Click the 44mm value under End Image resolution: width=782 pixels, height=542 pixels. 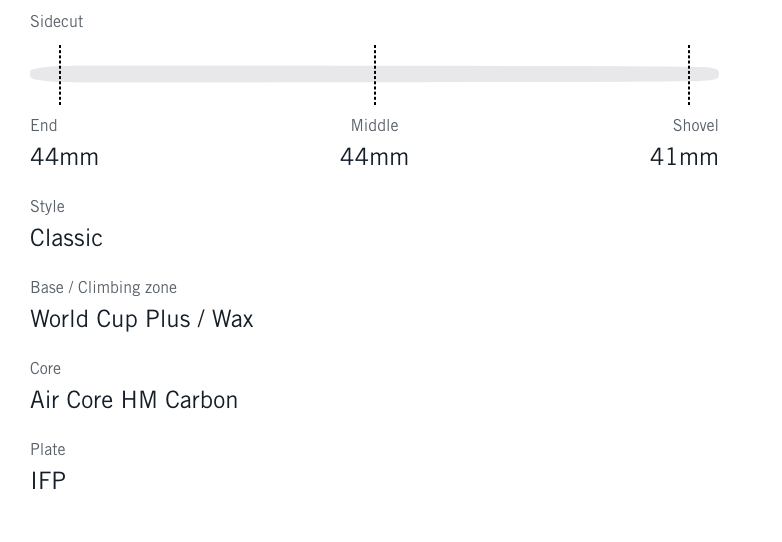(x=64, y=157)
